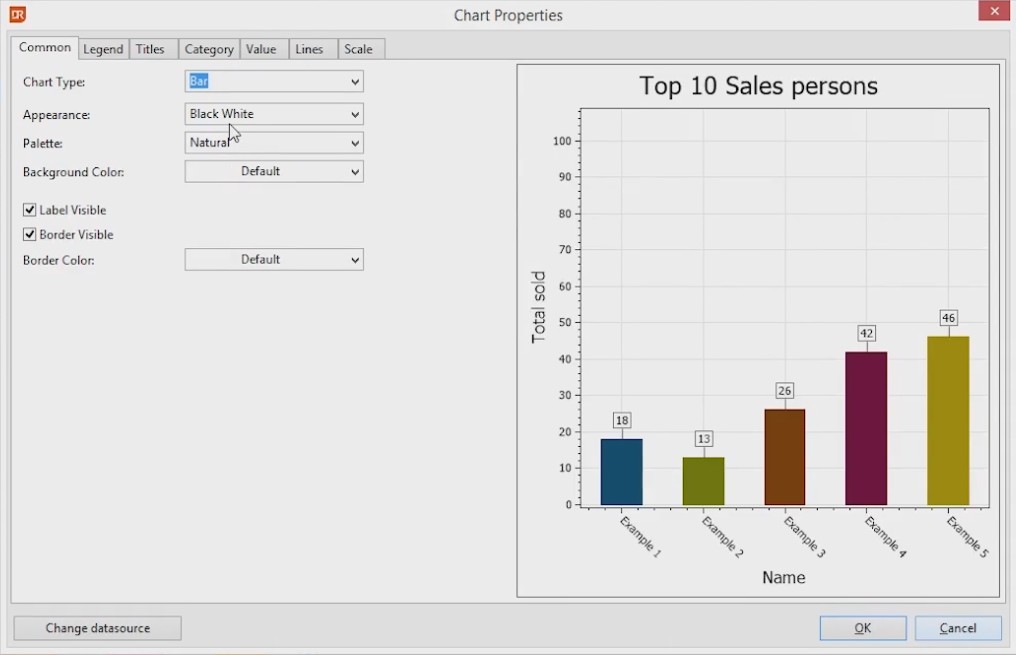1016x655 pixels.
Task: Select the Value tab
Action: (x=261, y=49)
